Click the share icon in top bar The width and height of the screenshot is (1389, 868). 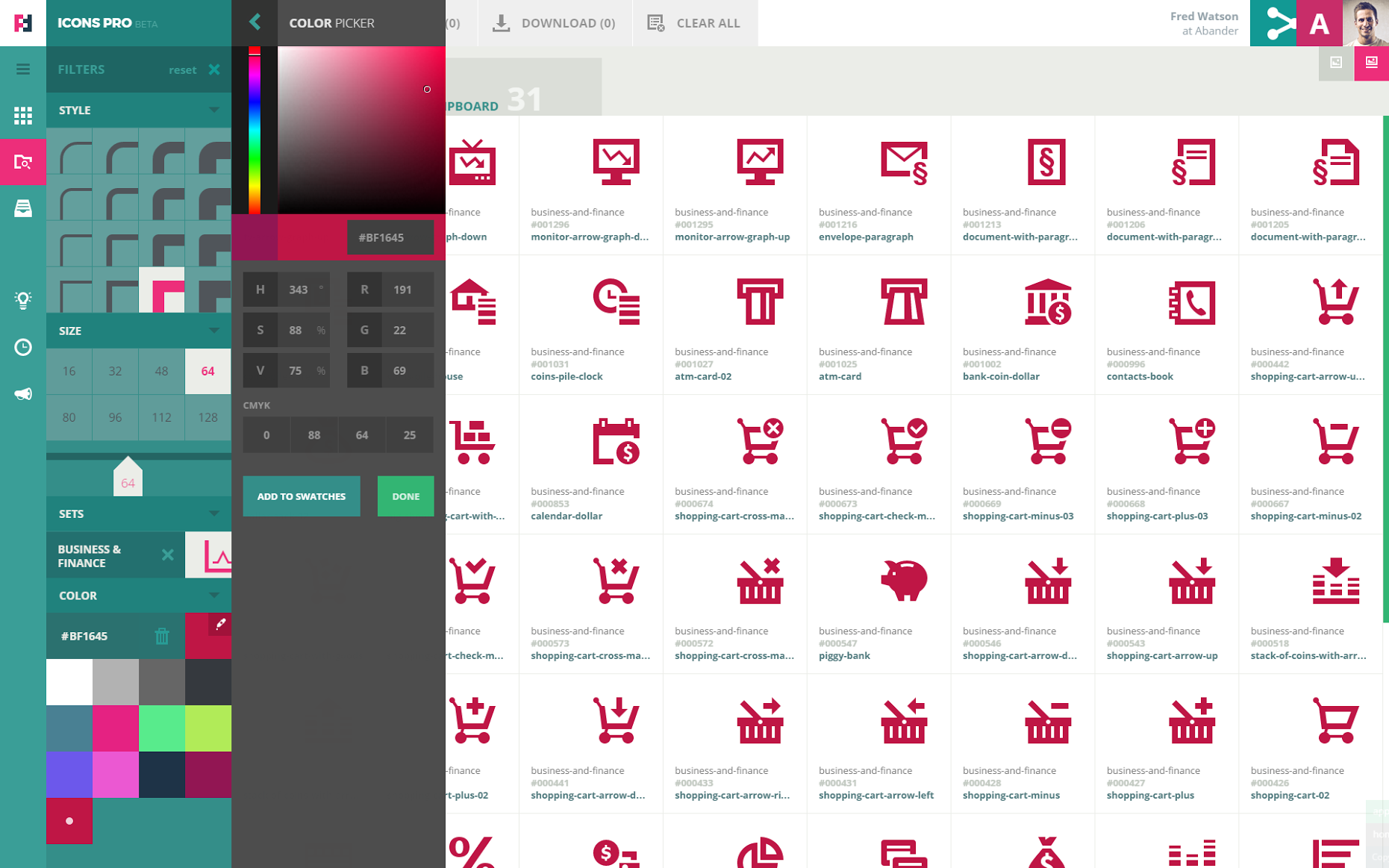tap(1273, 23)
